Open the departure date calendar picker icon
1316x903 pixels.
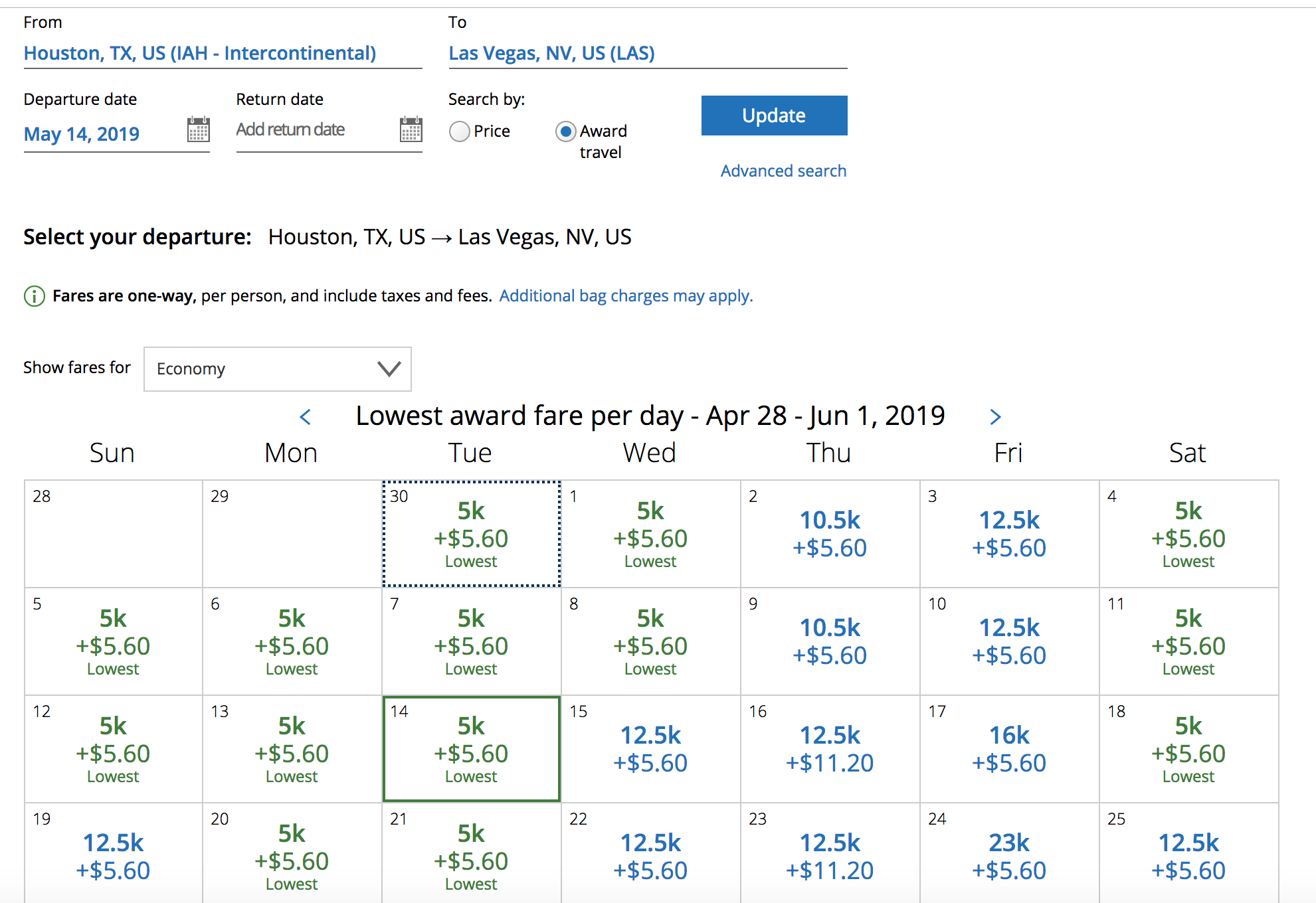click(x=199, y=131)
